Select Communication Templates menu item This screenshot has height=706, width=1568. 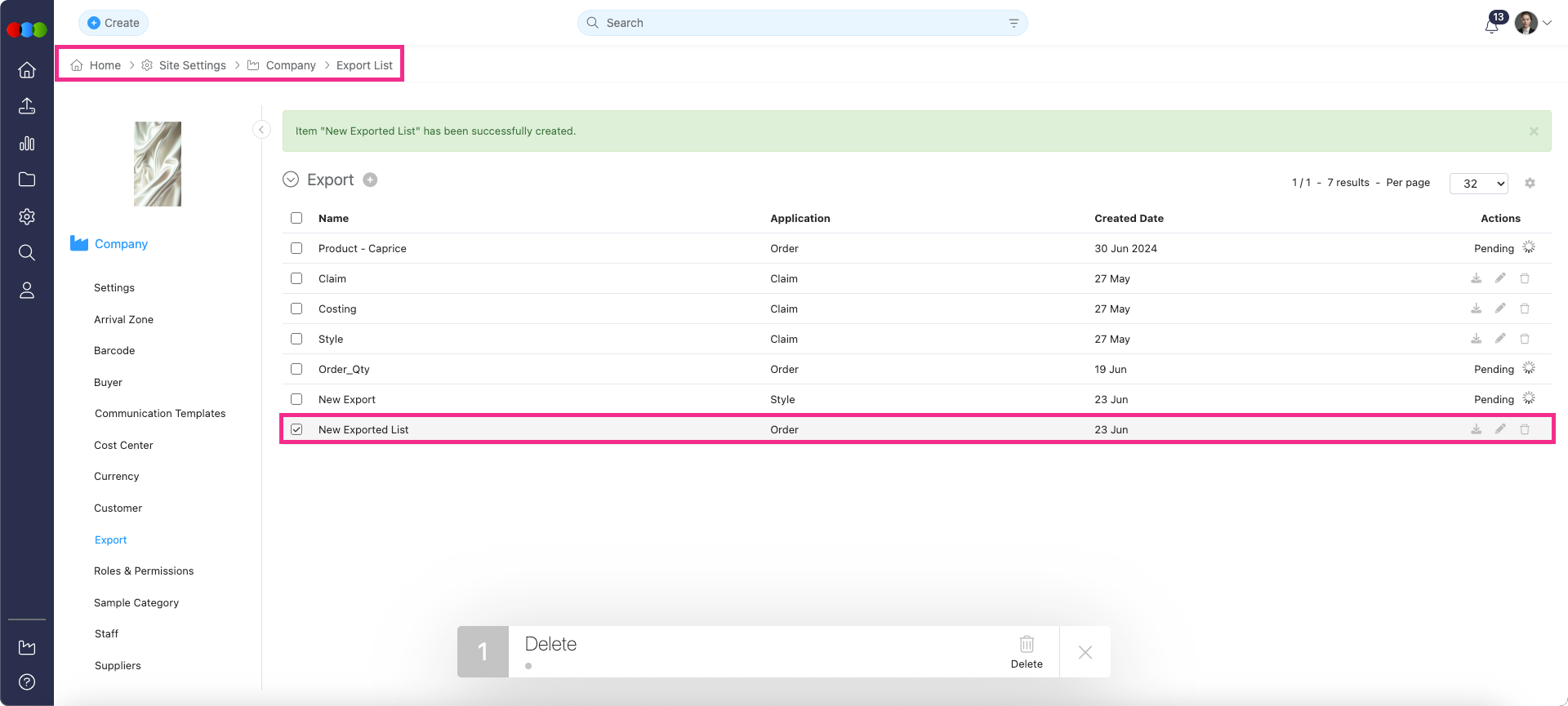pos(160,414)
